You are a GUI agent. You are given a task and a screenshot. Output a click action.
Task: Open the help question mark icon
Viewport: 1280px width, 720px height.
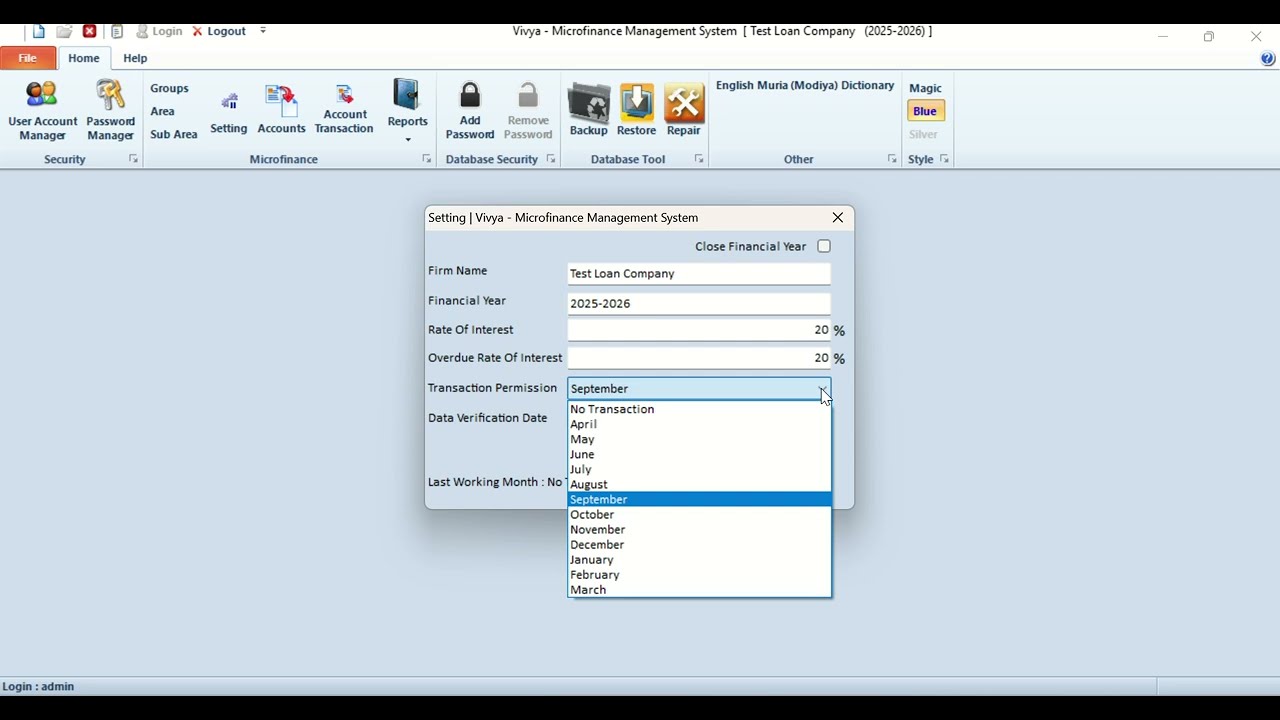tap(1268, 59)
